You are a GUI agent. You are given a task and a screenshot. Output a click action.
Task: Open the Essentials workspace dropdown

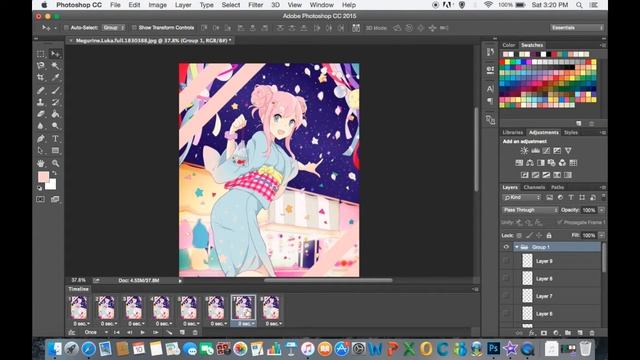point(577,28)
